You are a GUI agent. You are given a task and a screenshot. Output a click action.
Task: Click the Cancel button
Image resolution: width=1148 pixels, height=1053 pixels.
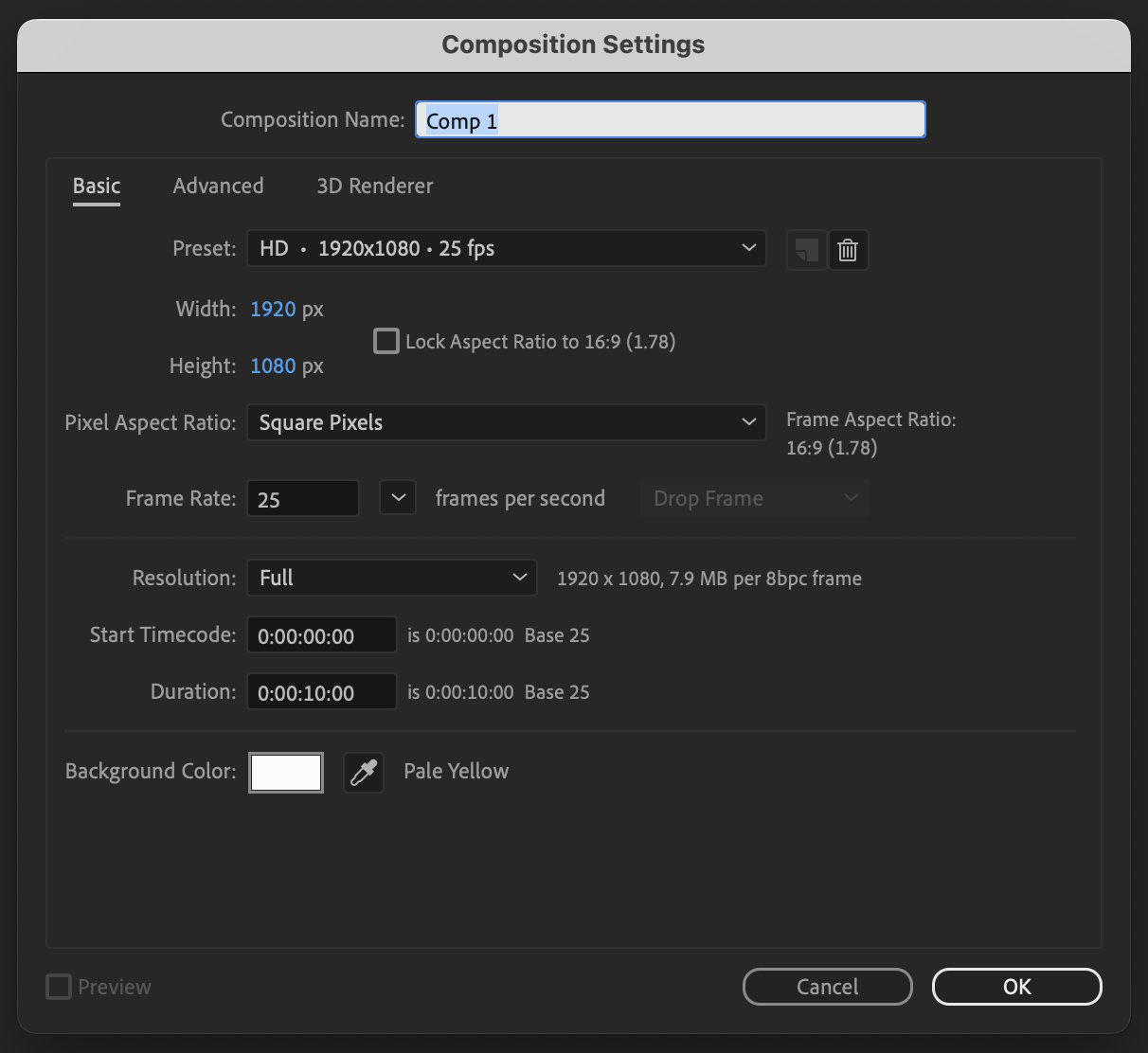tap(827, 986)
